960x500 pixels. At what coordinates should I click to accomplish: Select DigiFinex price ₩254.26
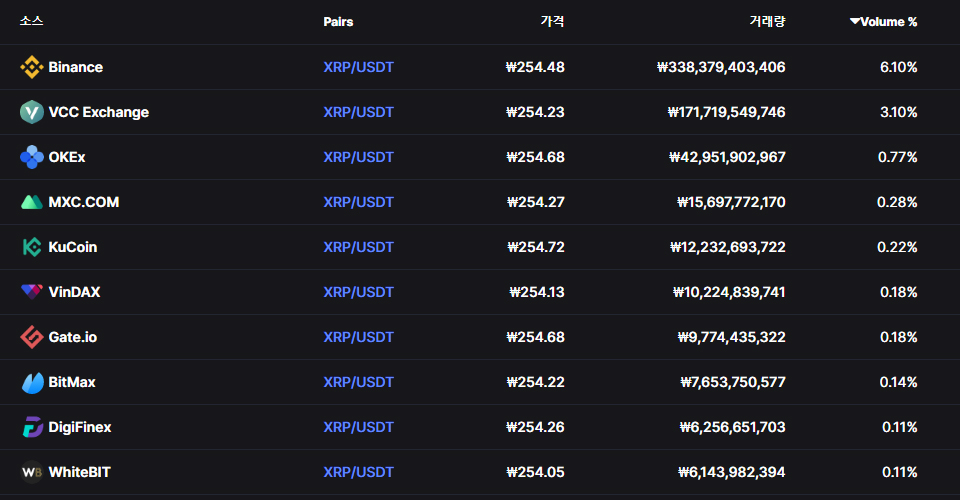[x=535, y=427]
